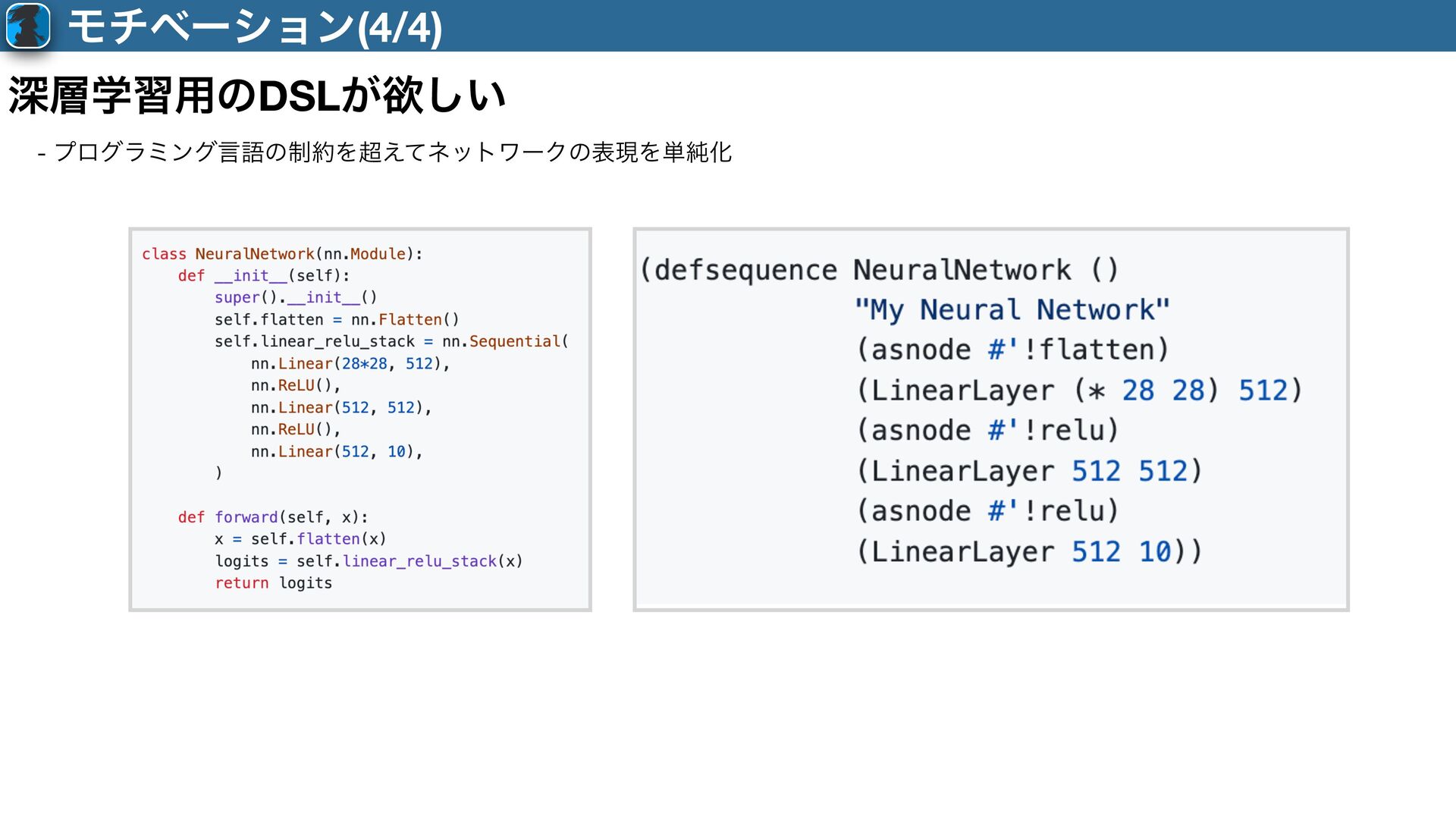Image resolution: width=1456 pixels, height=819 pixels.
Task: Click the 'def __init__(self):' line
Action: tap(263, 276)
